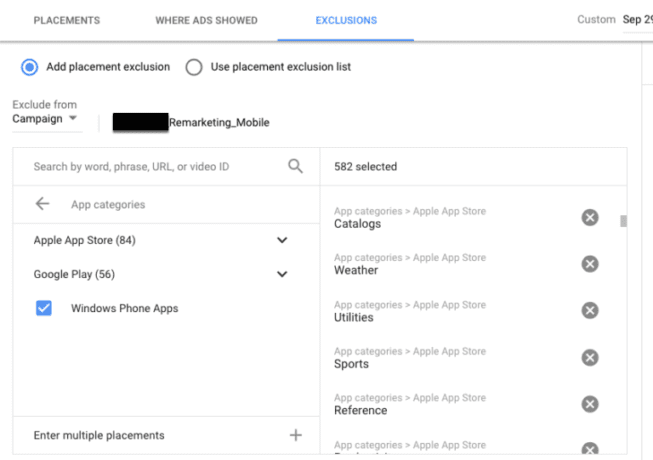
Task: Go back using App categories arrow
Action: 42,204
